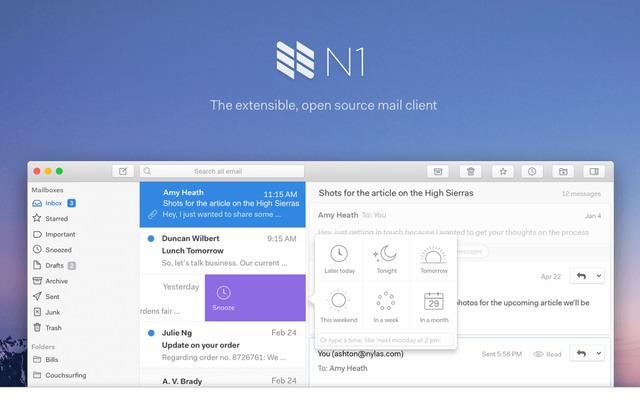Open Duncan Wilbert's Lunch Tomorrow email
This screenshot has width=640, height=402.
point(222,251)
